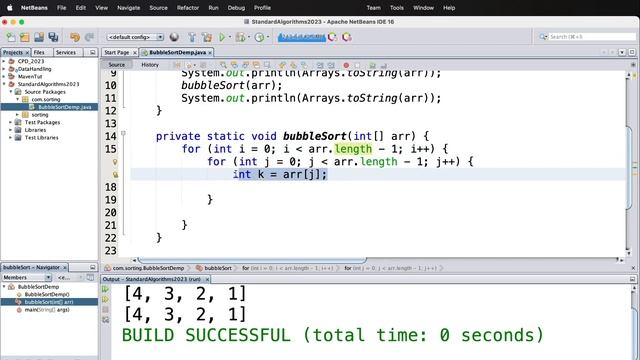Screen dimensions: 640x360
Task: Click the New Project toolbar icon
Action: point(24,37)
